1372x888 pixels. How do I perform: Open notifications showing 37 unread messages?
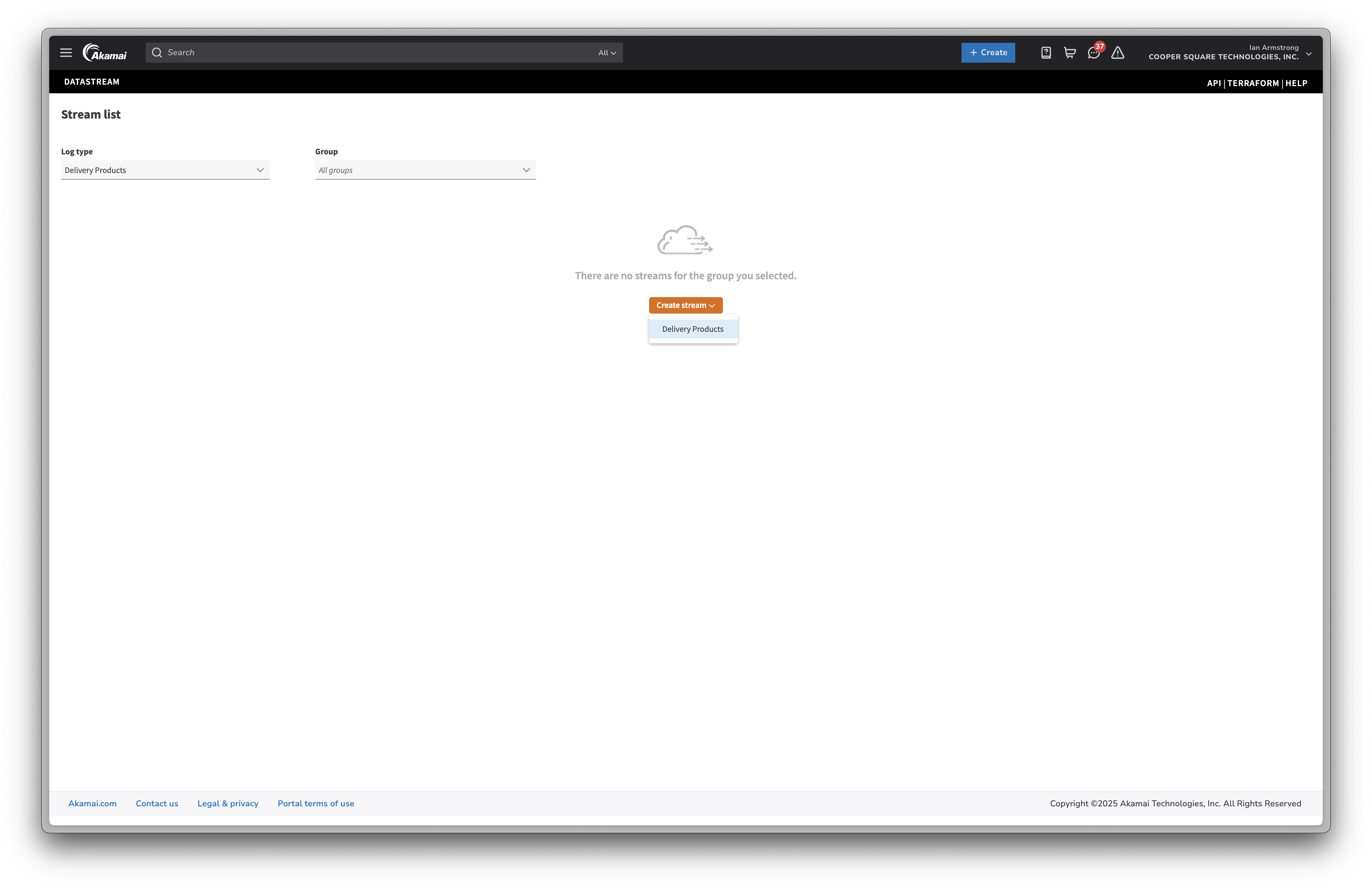coord(1093,54)
